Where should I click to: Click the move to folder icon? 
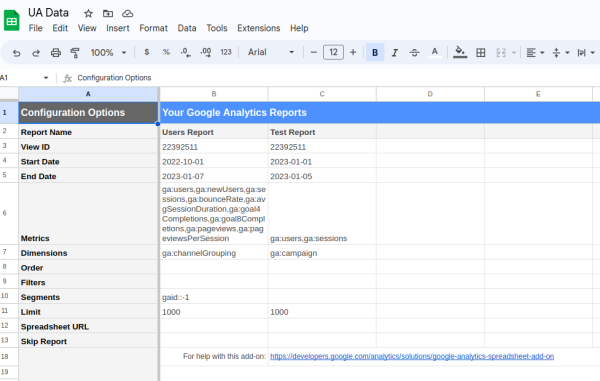pos(108,14)
